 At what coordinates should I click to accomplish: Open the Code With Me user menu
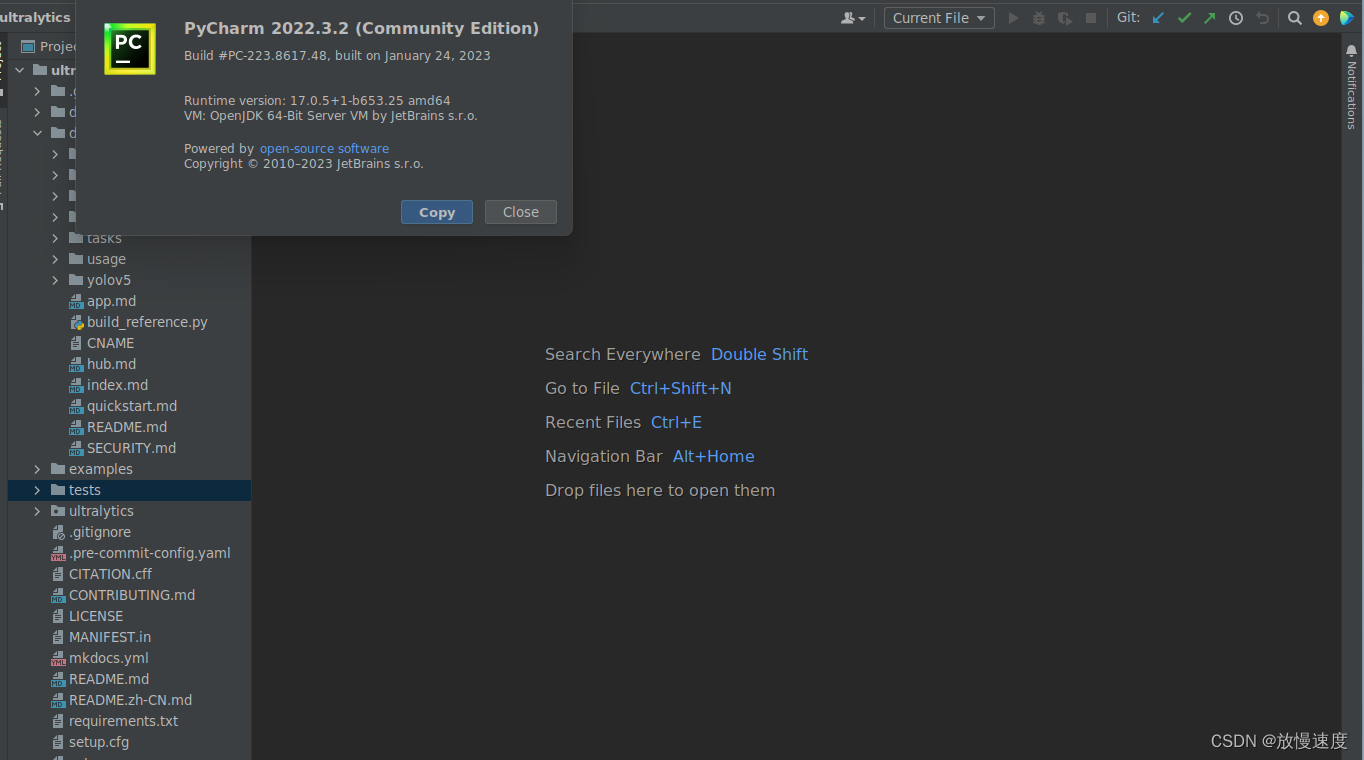(x=853, y=18)
